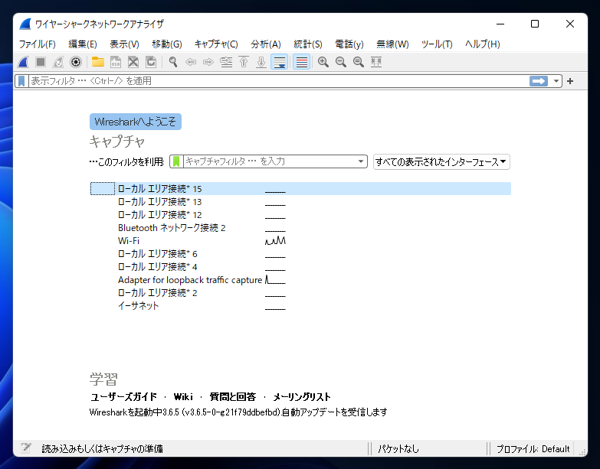This screenshot has height=469, width=600.
Task: Add a filter button with the plus icon
Action: click(570, 81)
